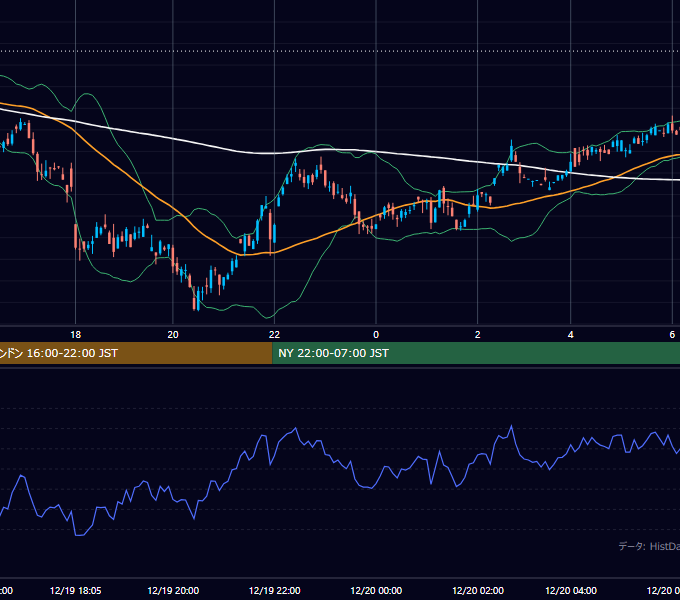
Task: Click the '12/20 04:00' date label
Action: pyautogui.click(x=571, y=590)
